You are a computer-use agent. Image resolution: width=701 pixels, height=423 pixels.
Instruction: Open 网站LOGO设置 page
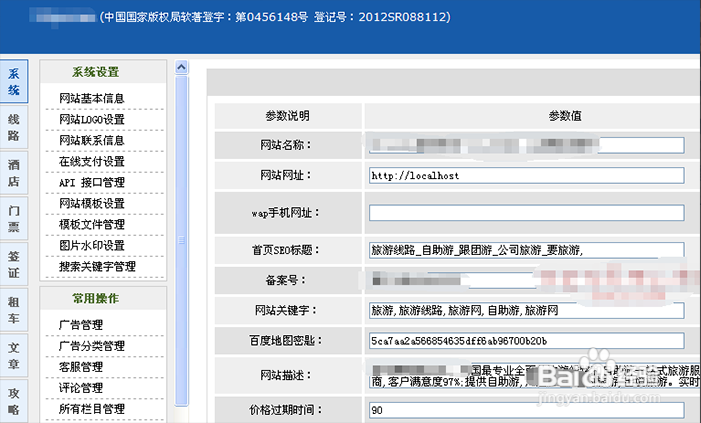coord(92,119)
